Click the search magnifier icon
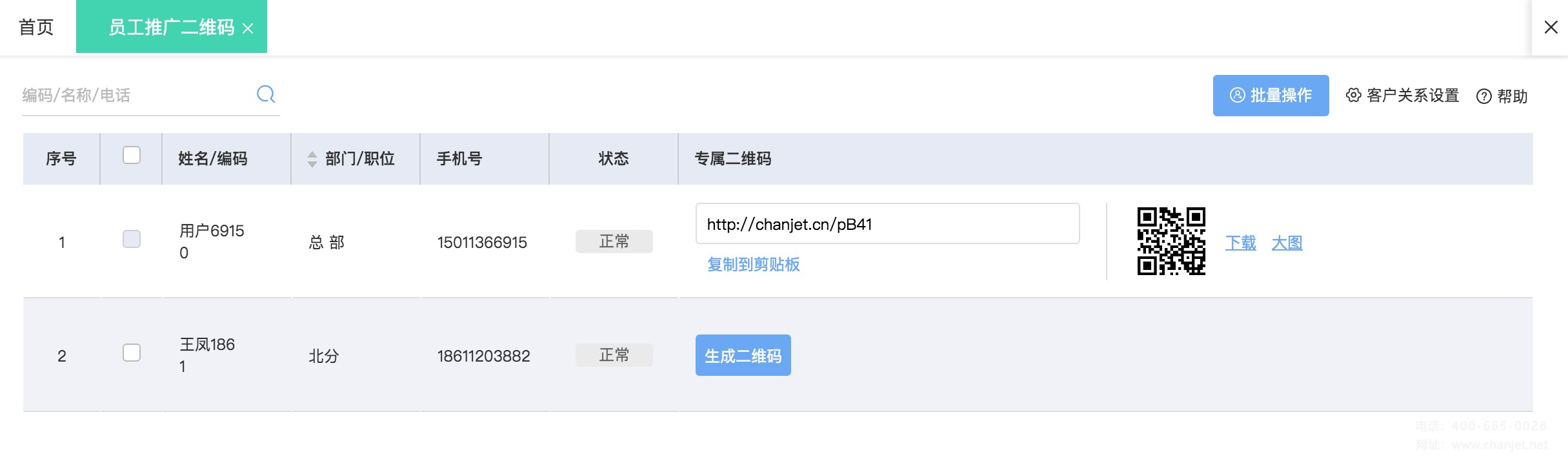The width and height of the screenshot is (1568, 474). pos(266,94)
